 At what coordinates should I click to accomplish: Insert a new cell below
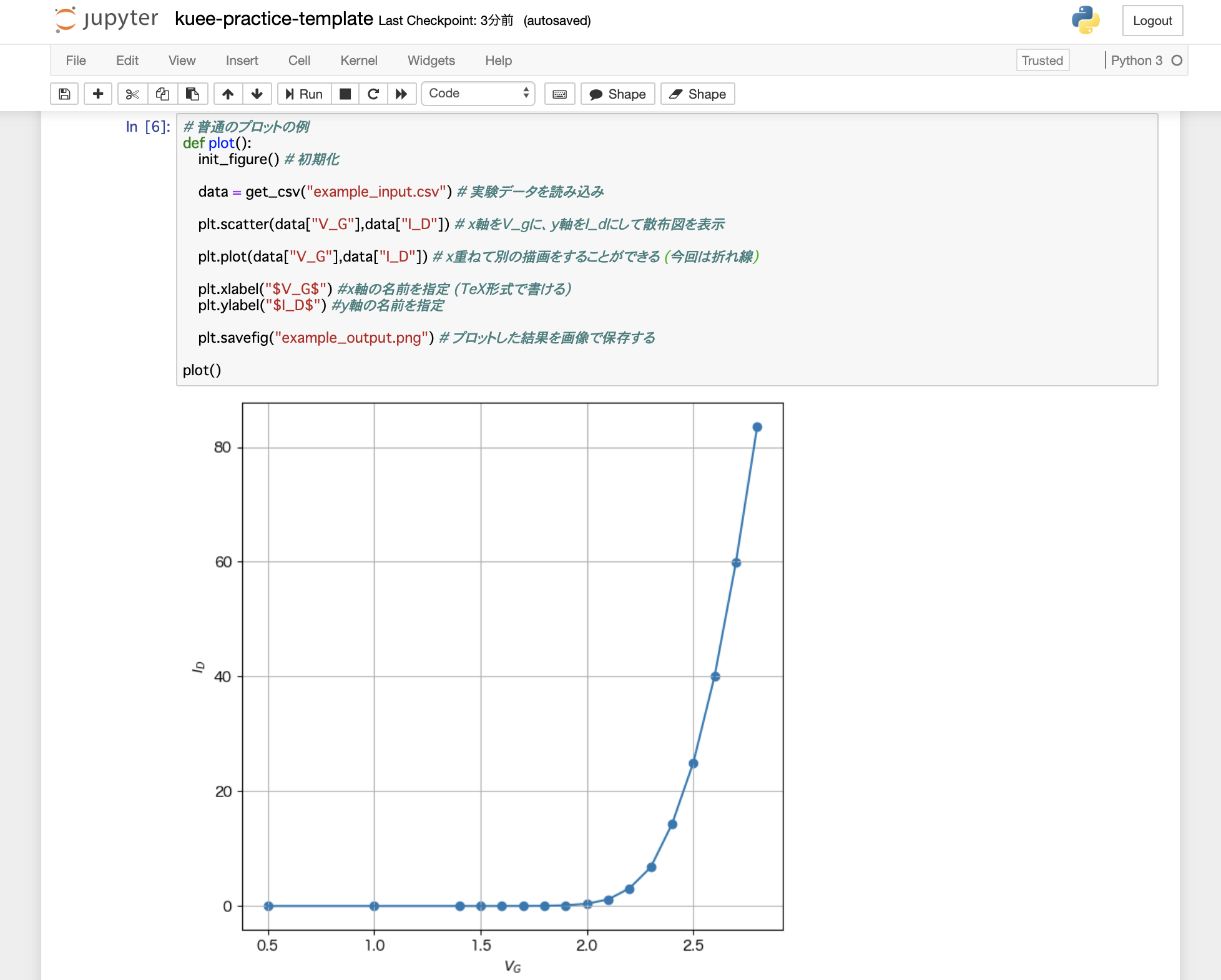98,94
